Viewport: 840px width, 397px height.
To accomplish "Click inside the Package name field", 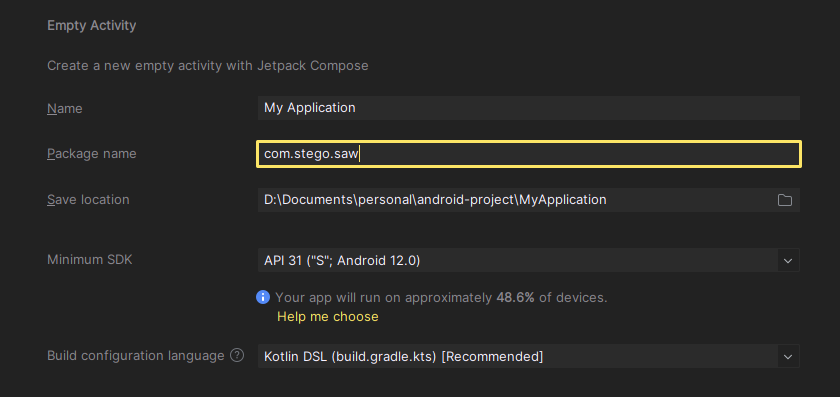I will pos(529,154).
